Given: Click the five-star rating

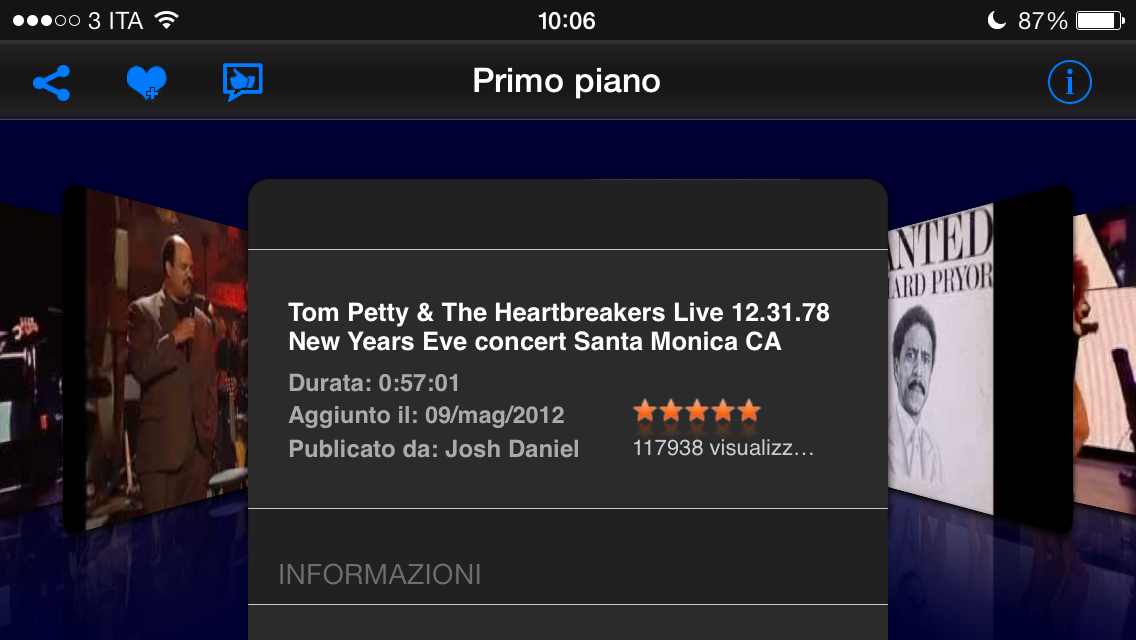Looking at the screenshot, I should pyautogui.click(x=696, y=411).
